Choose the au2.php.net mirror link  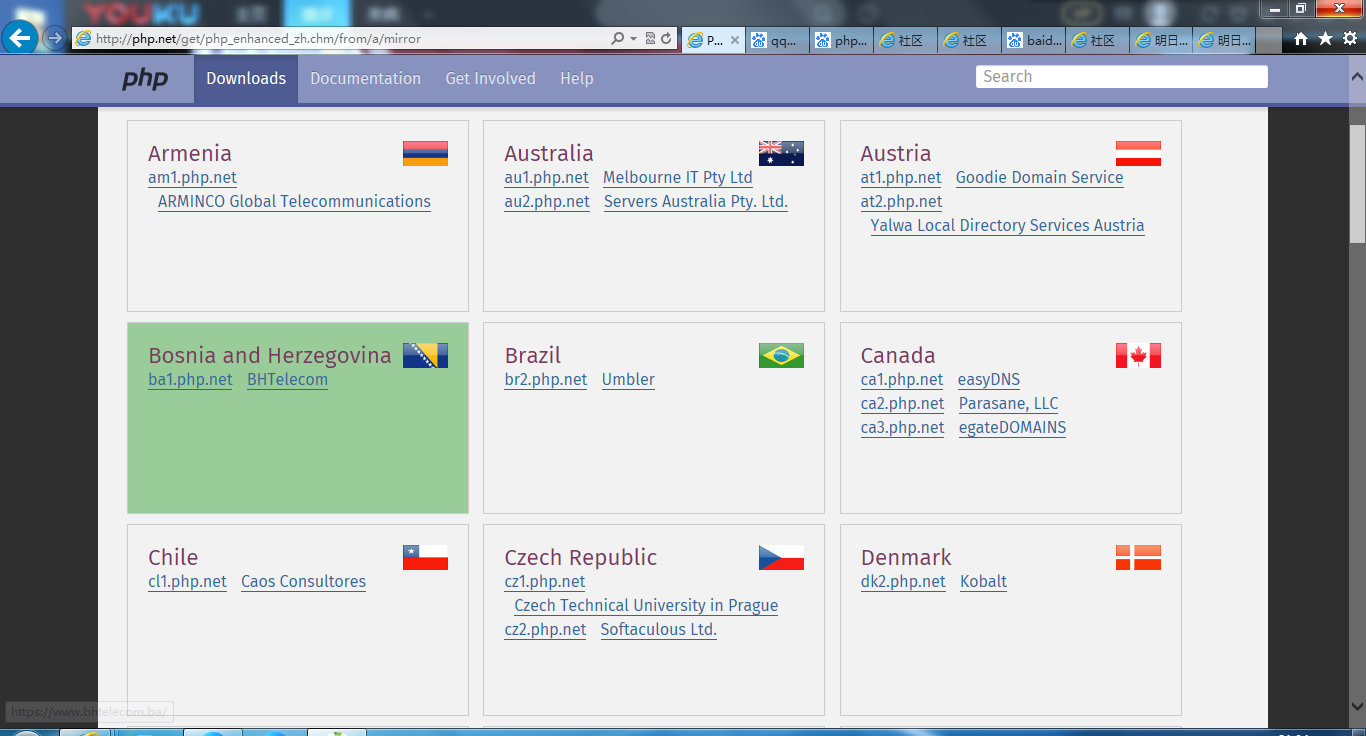click(x=547, y=202)
